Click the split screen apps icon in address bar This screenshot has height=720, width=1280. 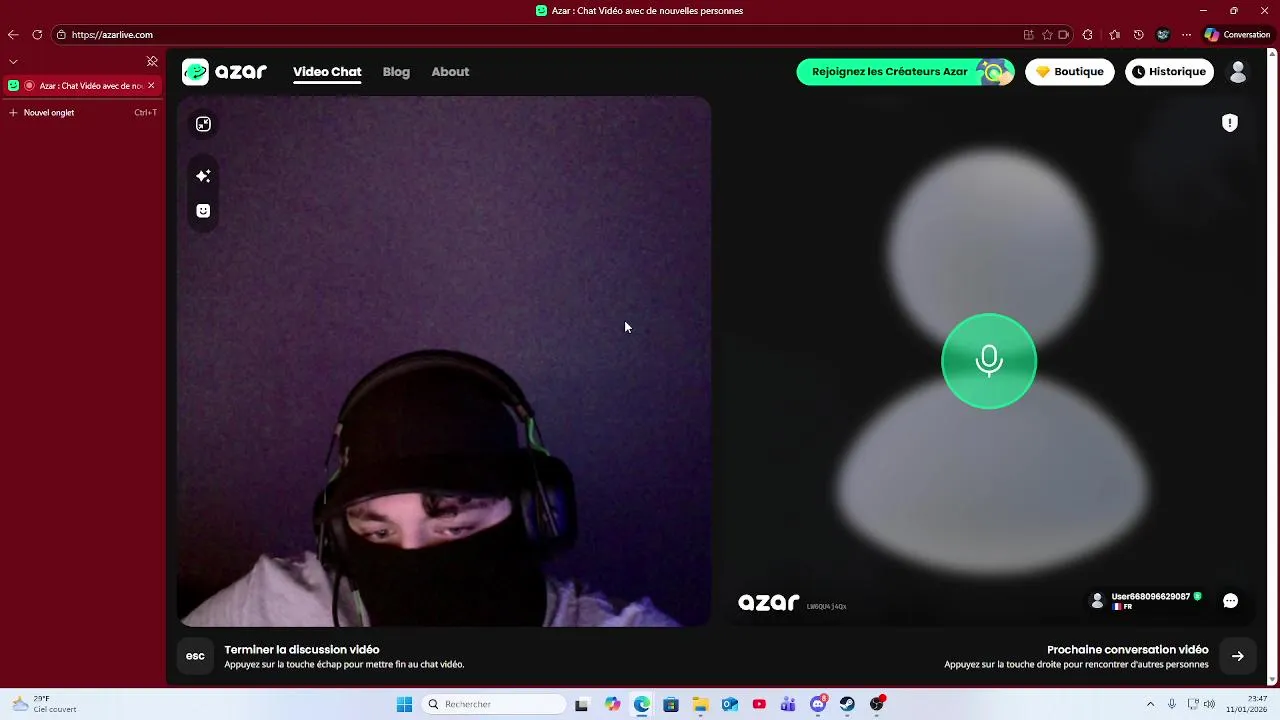click(1028, 35)
